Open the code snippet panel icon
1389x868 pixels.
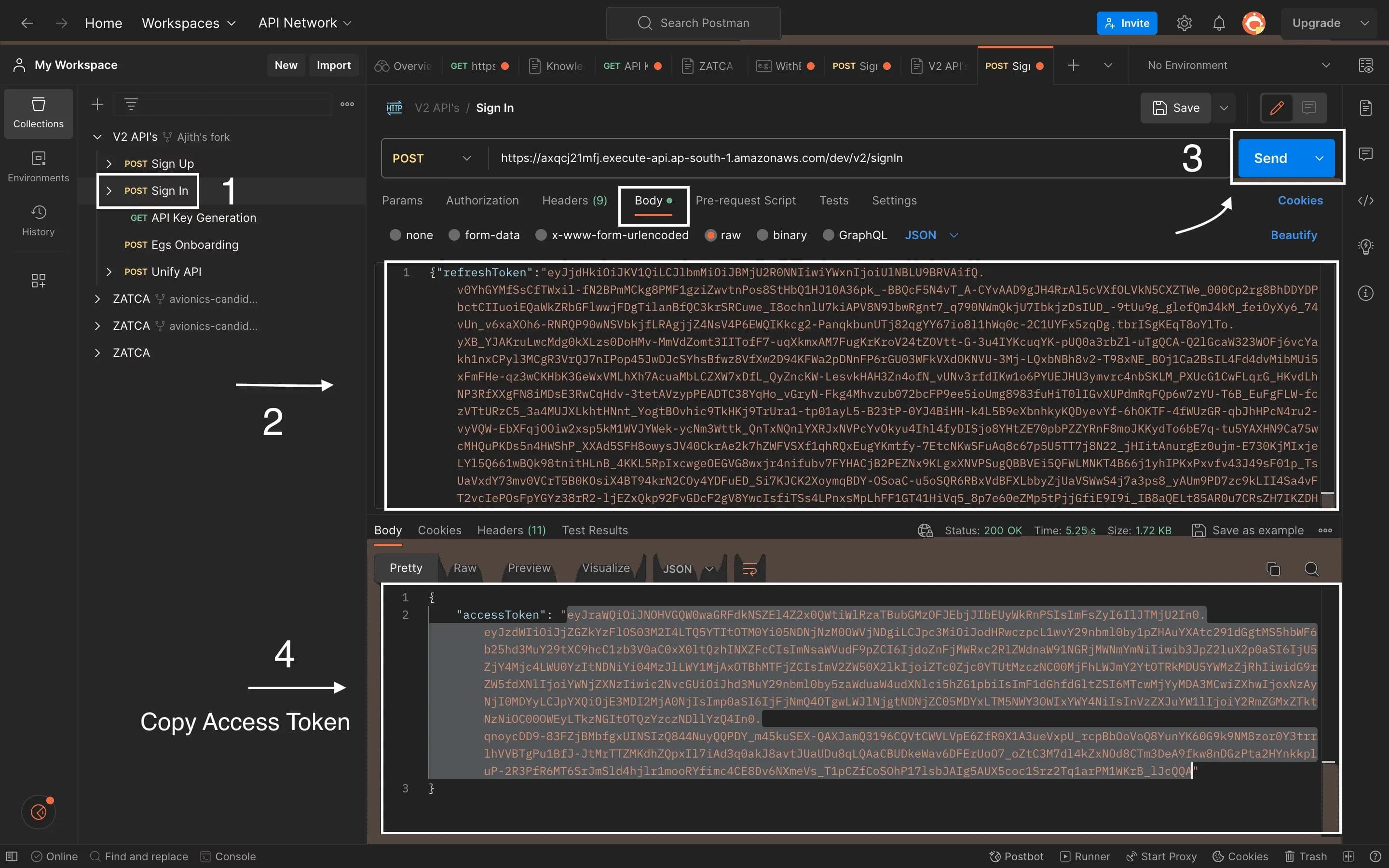pyautogui.click(x=1365, y=200)
